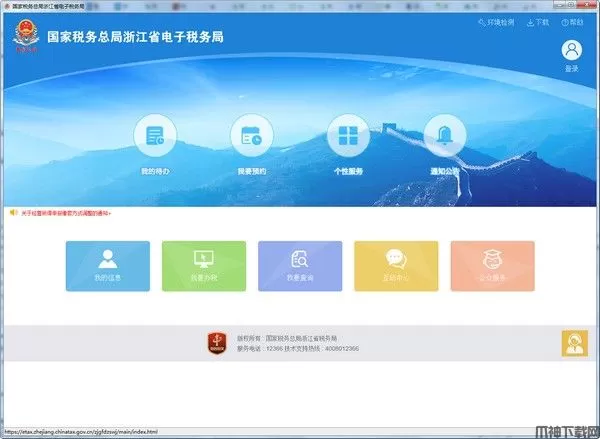
Task: Click the 个性服务 text label
Action: tap(348, 171)
